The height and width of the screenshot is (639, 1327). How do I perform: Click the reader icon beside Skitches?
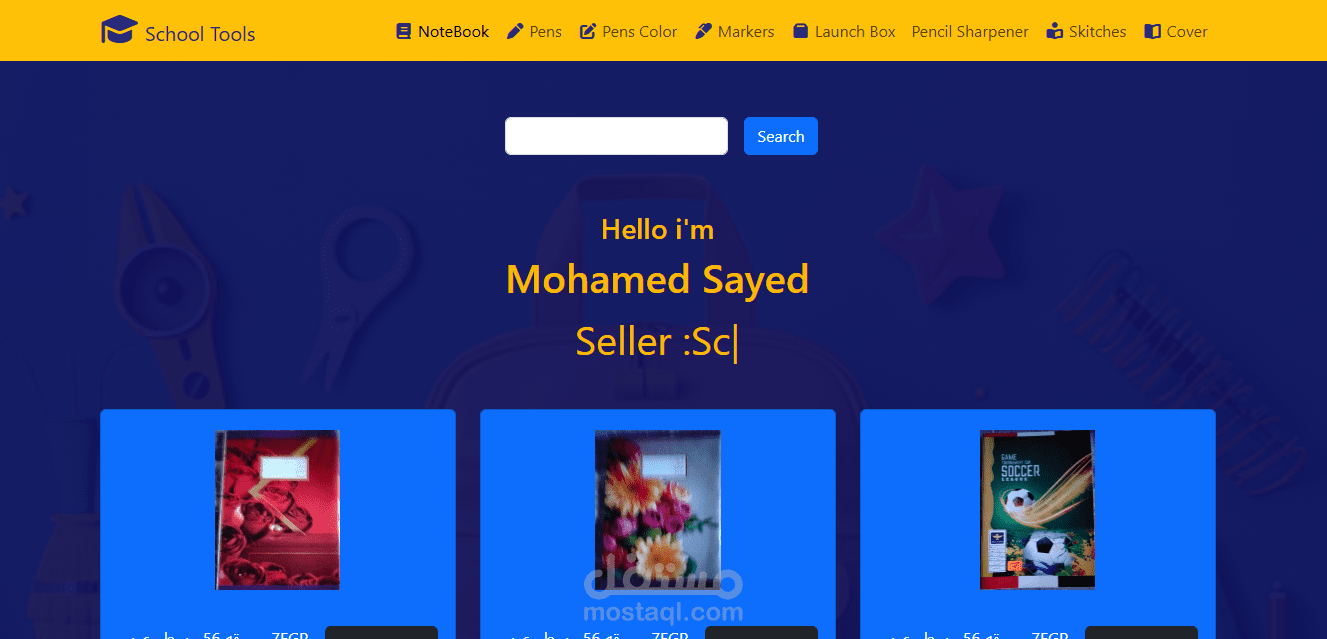(x=1054, y=31)
